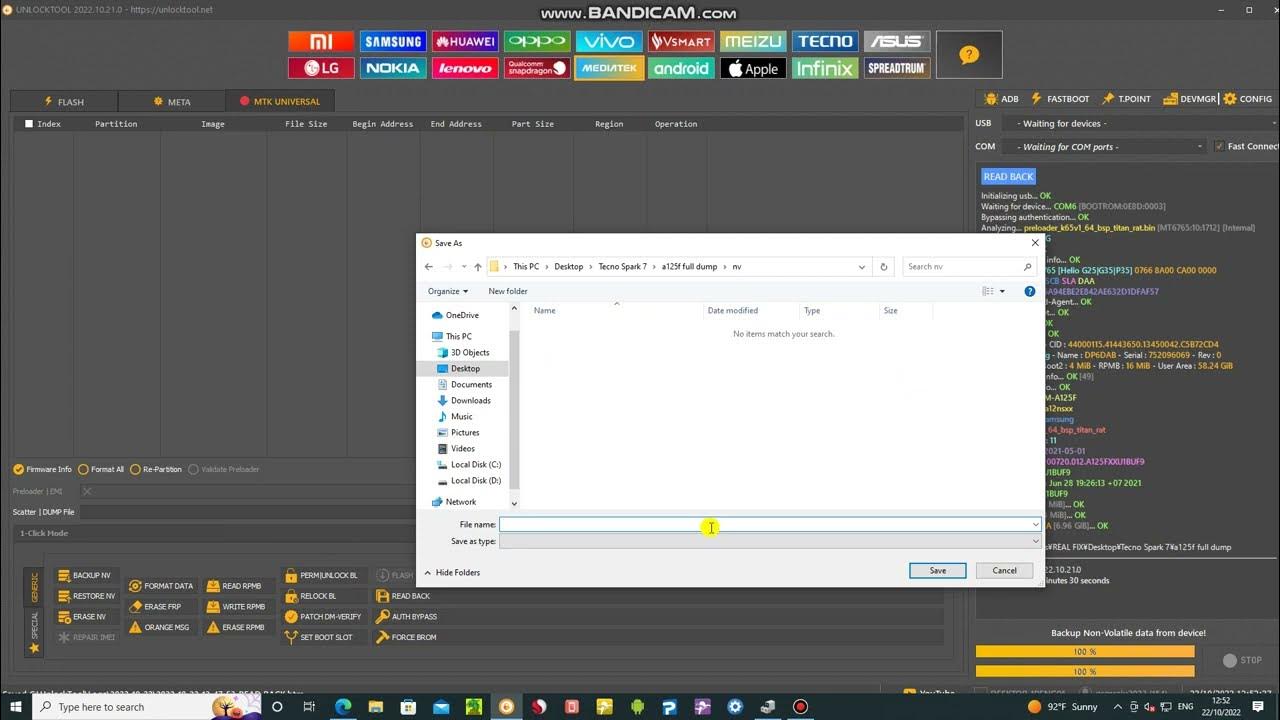
Task: Switch to the GENERIC vertical tab
Action: [x=34, y=587]
